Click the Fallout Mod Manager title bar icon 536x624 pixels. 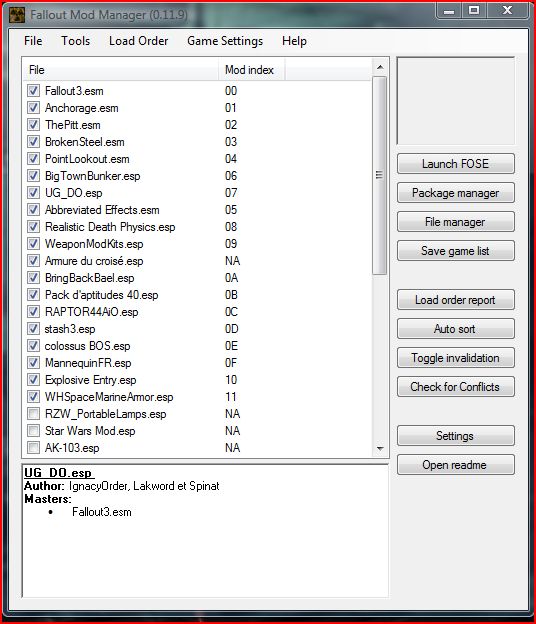(x=17, y=15)
